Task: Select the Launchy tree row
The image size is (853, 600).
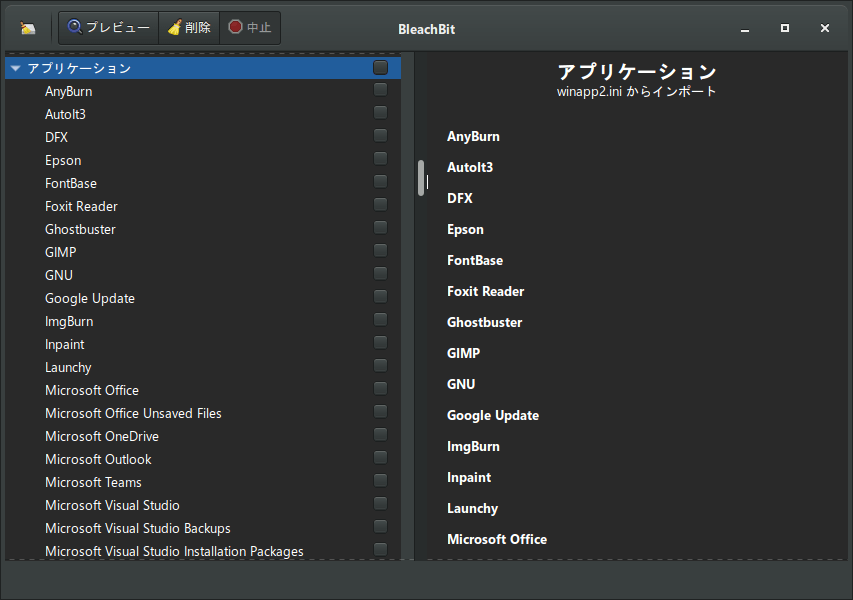Action: pos(203,367)
